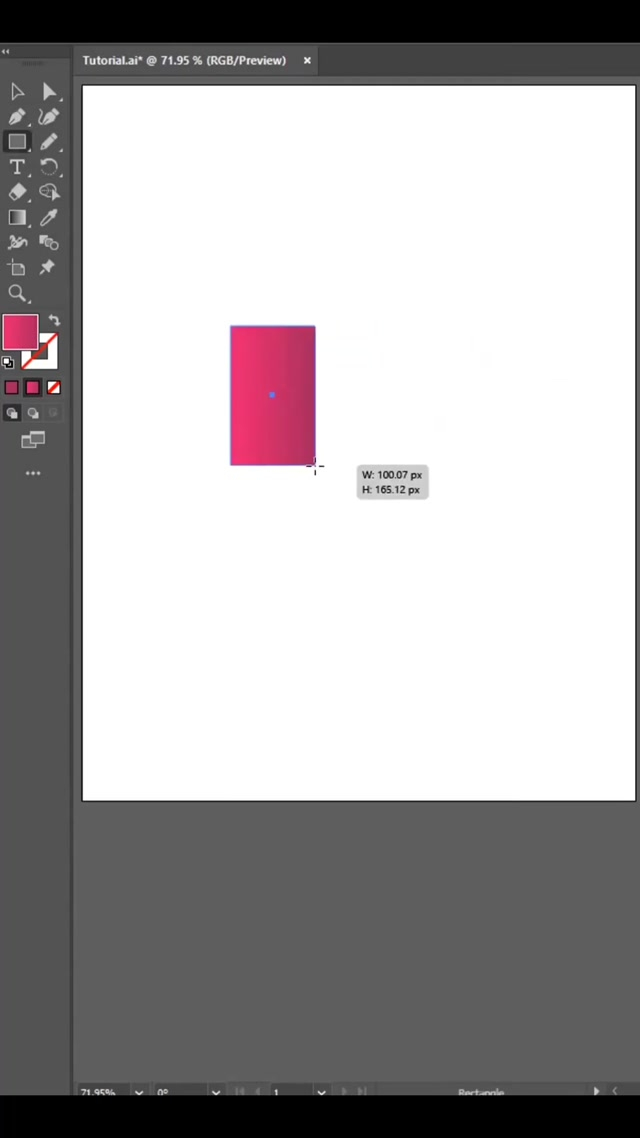
Task: Set paint mode to None
Action: pyautogui.click(x=54, y=387)
